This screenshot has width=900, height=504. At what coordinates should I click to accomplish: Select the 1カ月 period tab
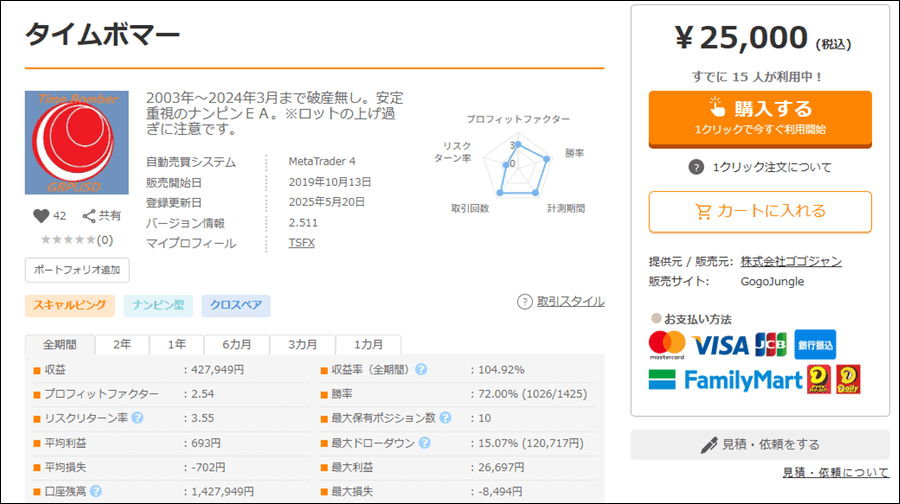368,344
